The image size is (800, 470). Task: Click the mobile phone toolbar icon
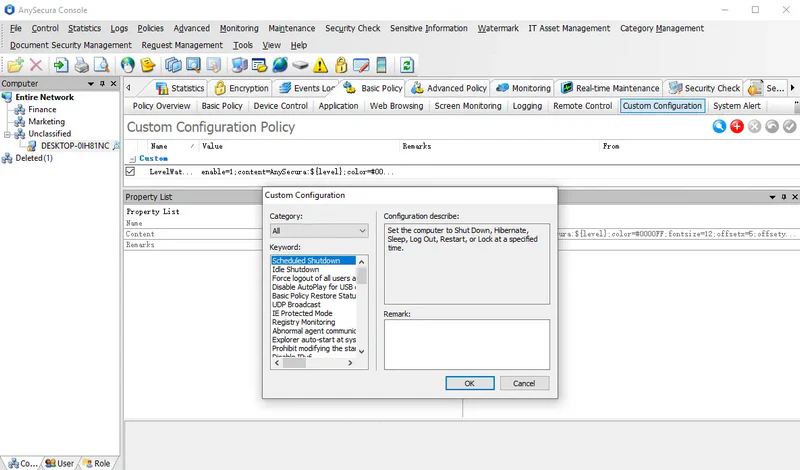click(381, 65)
